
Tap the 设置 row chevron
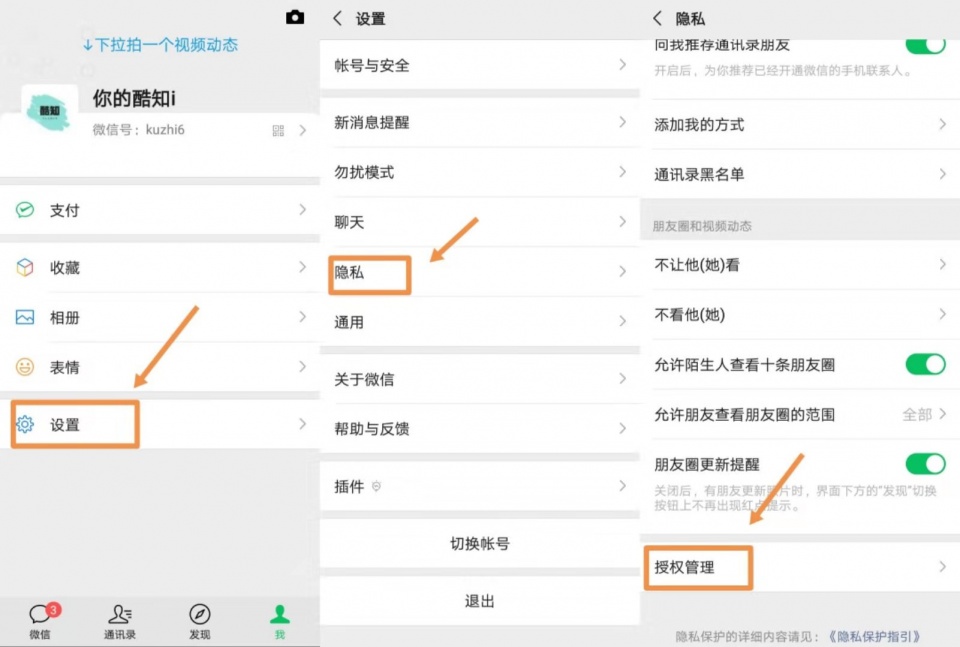click(302, 424)
